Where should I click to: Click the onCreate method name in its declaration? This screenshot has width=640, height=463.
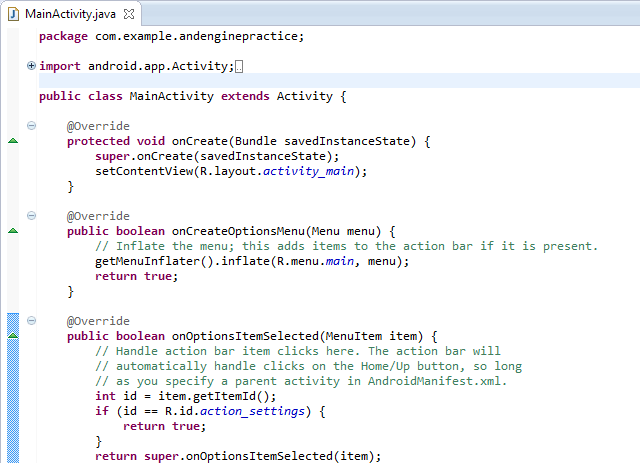(x=200, y=141)
